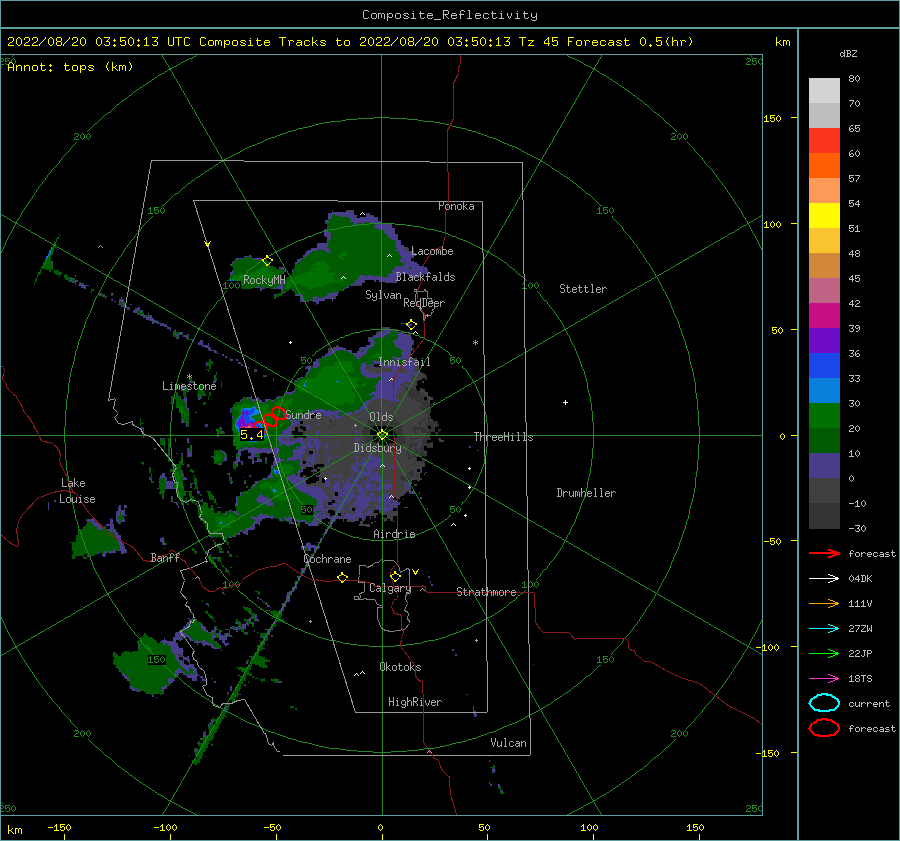Screen dimensions: 900x841
Task: Click the white 04DK arrow legend icon
Action: tap(824, 579)
